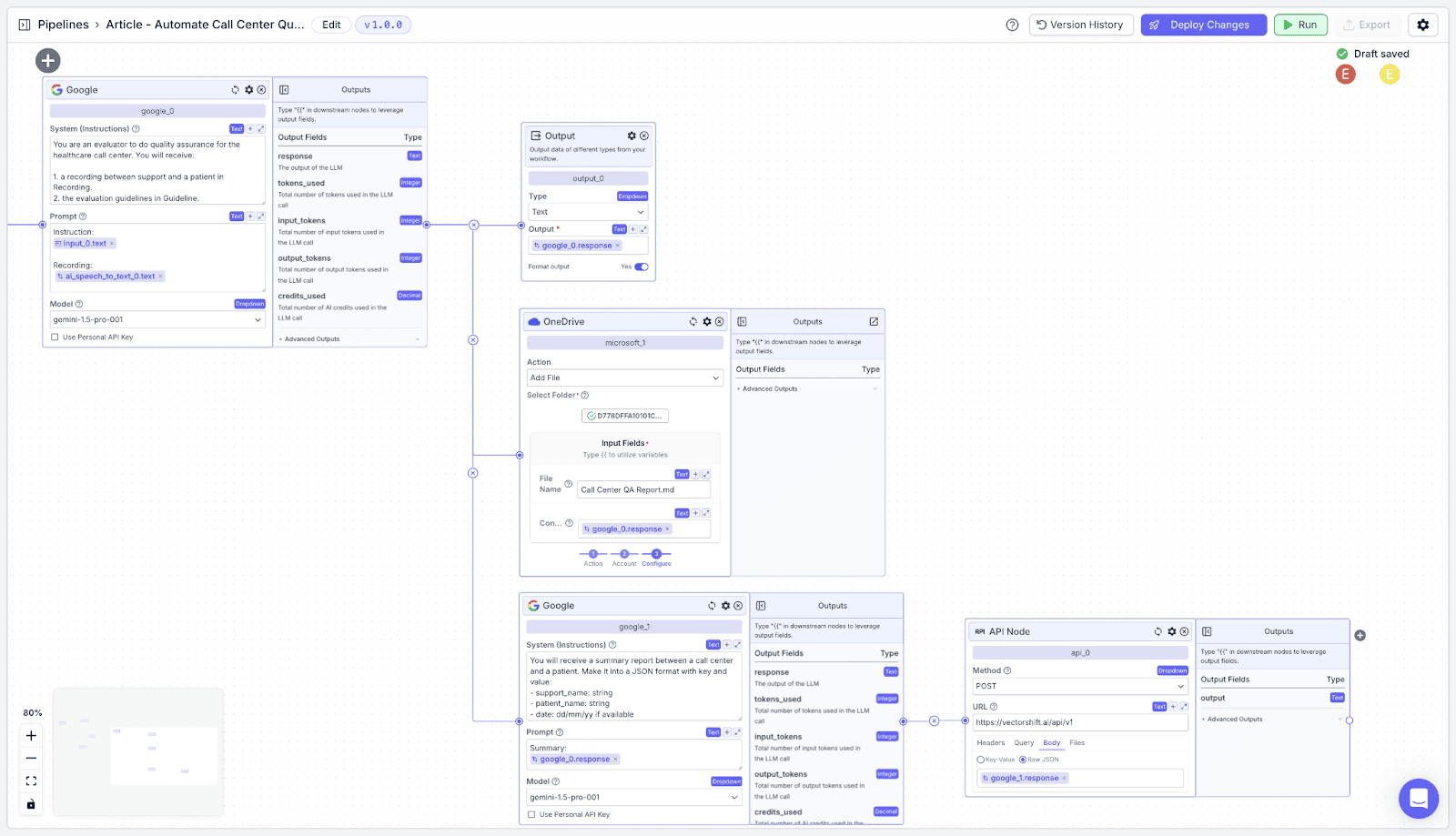Zoom out on the canvas

point(31,759)
